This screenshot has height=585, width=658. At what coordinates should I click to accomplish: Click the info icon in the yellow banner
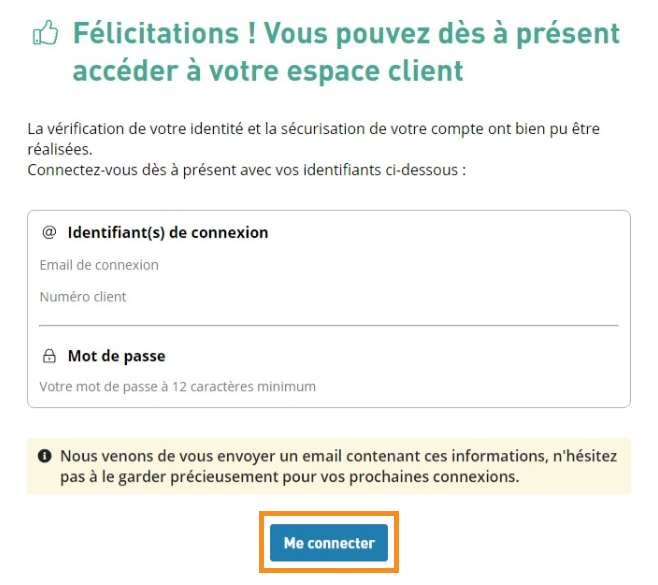45,456
